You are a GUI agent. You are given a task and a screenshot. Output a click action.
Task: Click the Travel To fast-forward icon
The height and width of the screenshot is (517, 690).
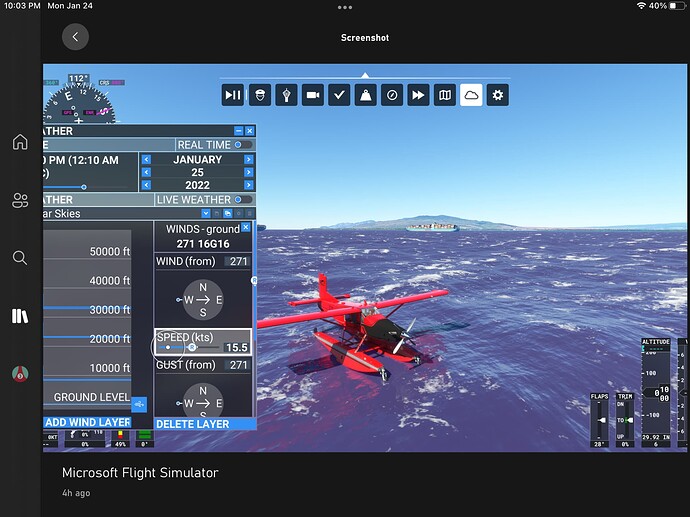(418, 95)
